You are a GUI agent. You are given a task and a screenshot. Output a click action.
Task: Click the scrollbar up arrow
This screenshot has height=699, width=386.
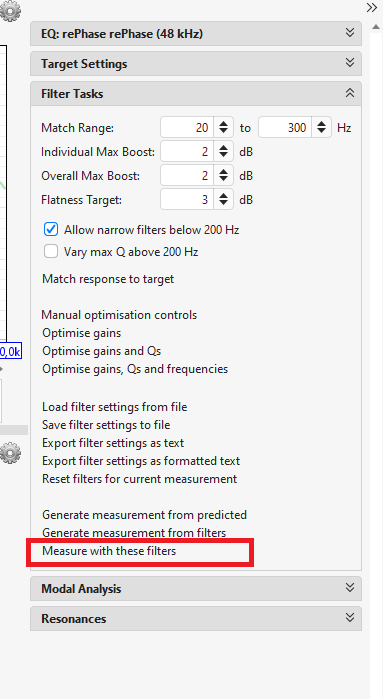click(x=376, y=27)
